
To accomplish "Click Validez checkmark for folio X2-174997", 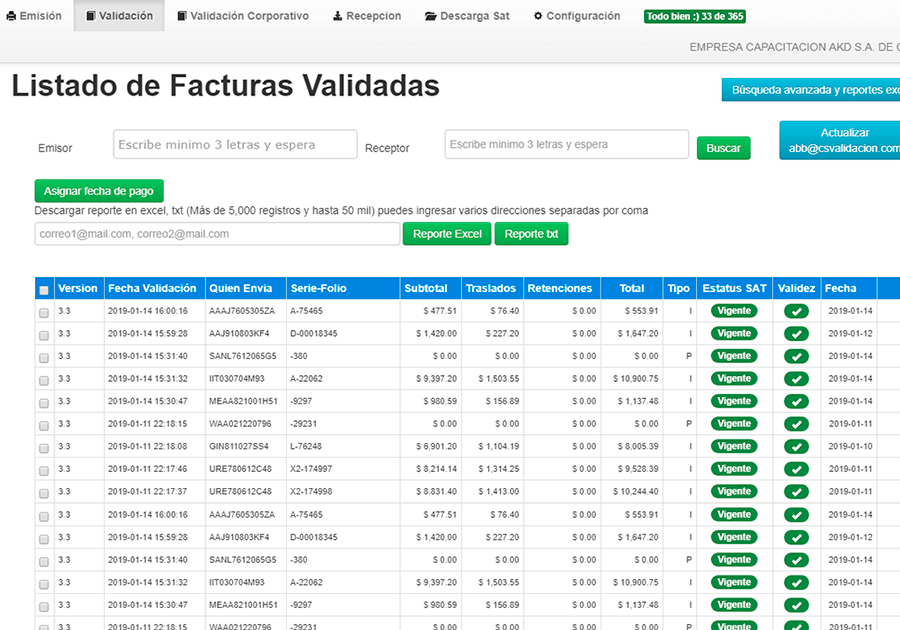I will tap(796, 469).
